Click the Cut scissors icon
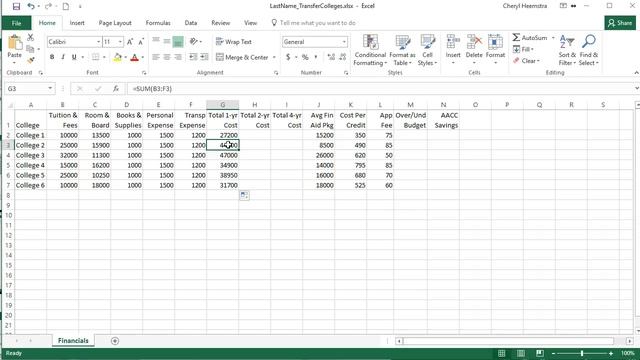This screenshot has height=360, width=640. [31, 38]
